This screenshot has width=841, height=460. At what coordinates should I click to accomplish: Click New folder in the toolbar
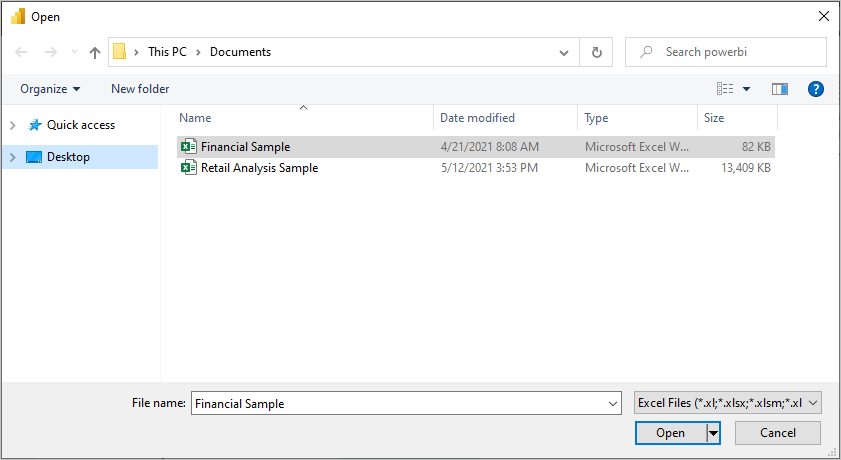(x=140, y=89)
